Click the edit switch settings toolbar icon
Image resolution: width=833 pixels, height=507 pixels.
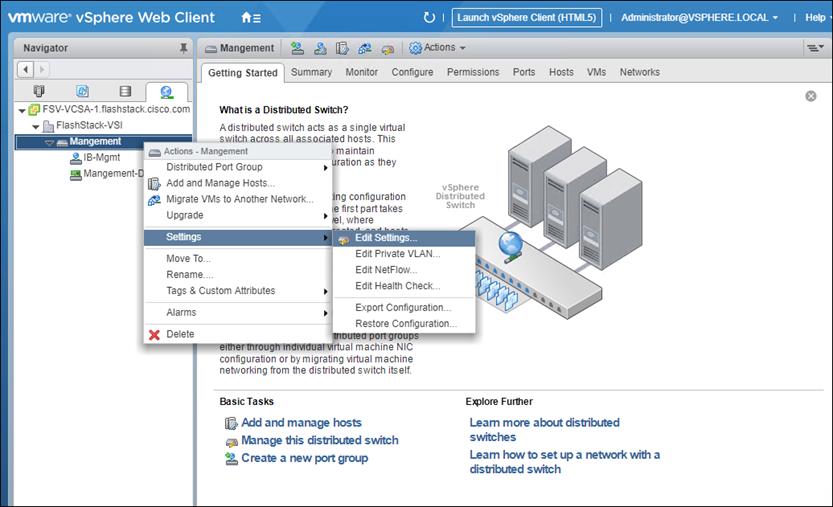[388, 49]
